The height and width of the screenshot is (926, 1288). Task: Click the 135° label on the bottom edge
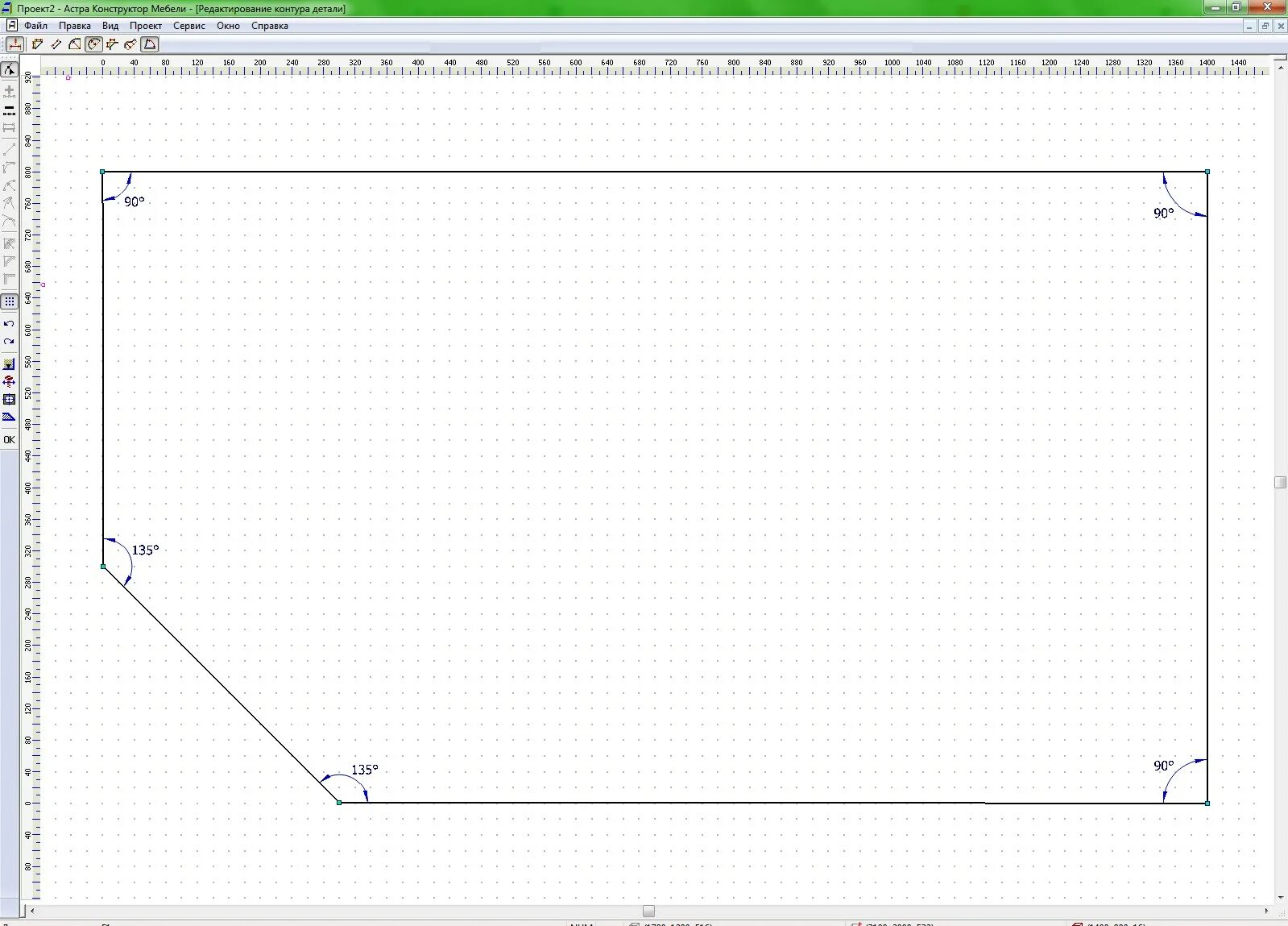point(364,770)
